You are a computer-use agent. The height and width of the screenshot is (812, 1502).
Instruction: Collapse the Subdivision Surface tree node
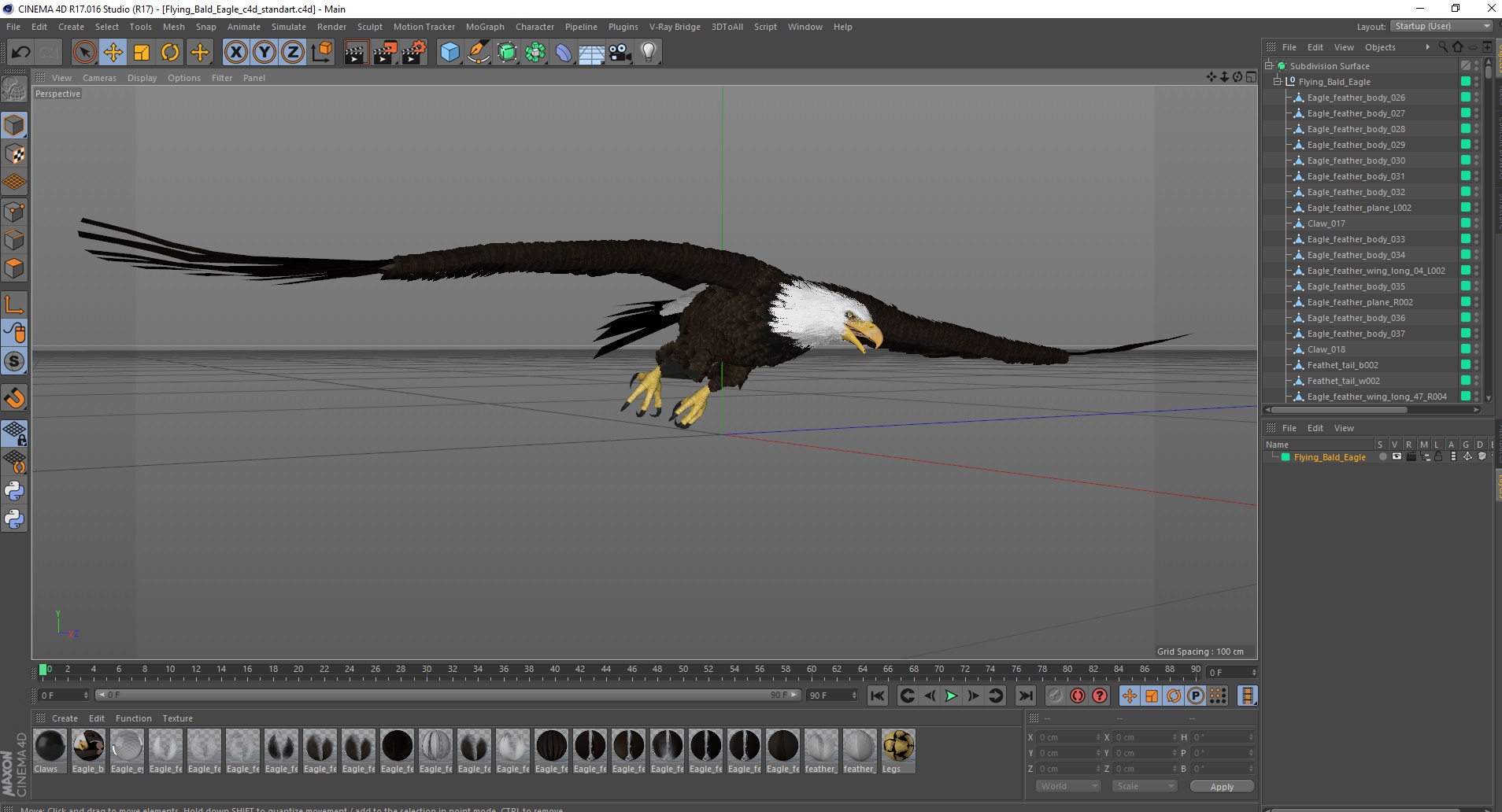pyautogui.click(x=1269, y=66)
